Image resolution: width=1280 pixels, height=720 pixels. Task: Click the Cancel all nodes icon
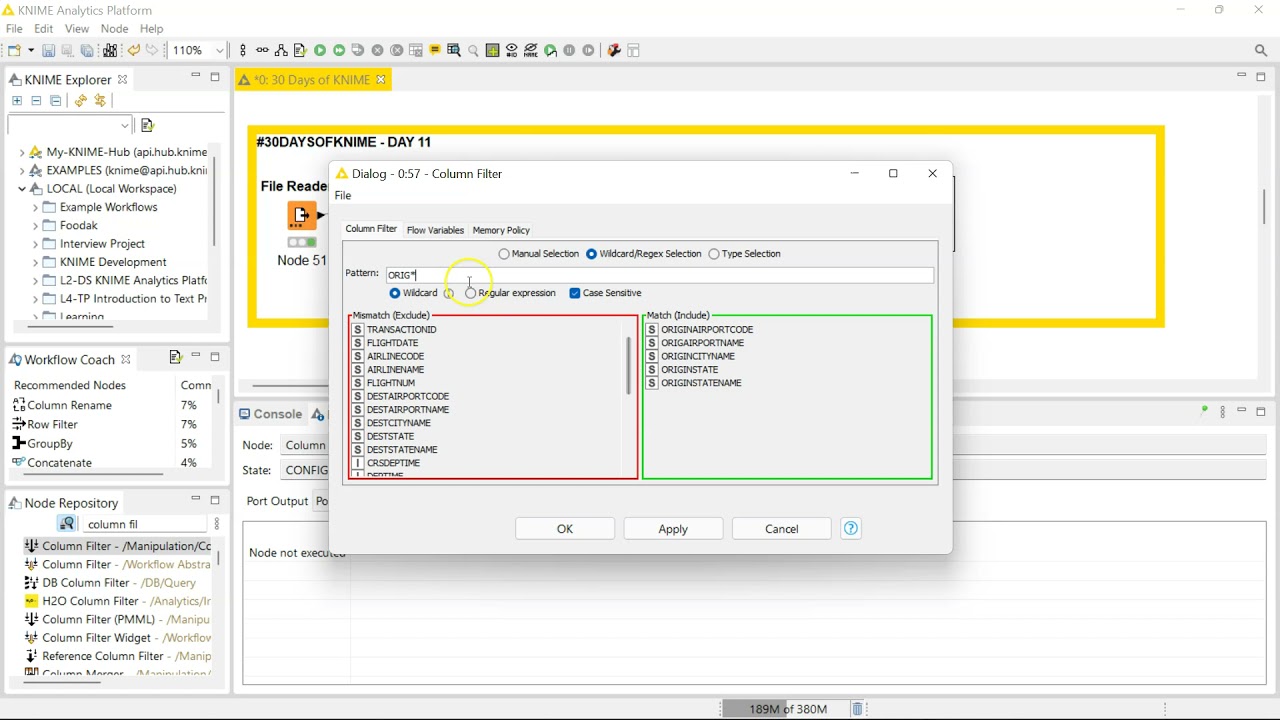(396, 50)
